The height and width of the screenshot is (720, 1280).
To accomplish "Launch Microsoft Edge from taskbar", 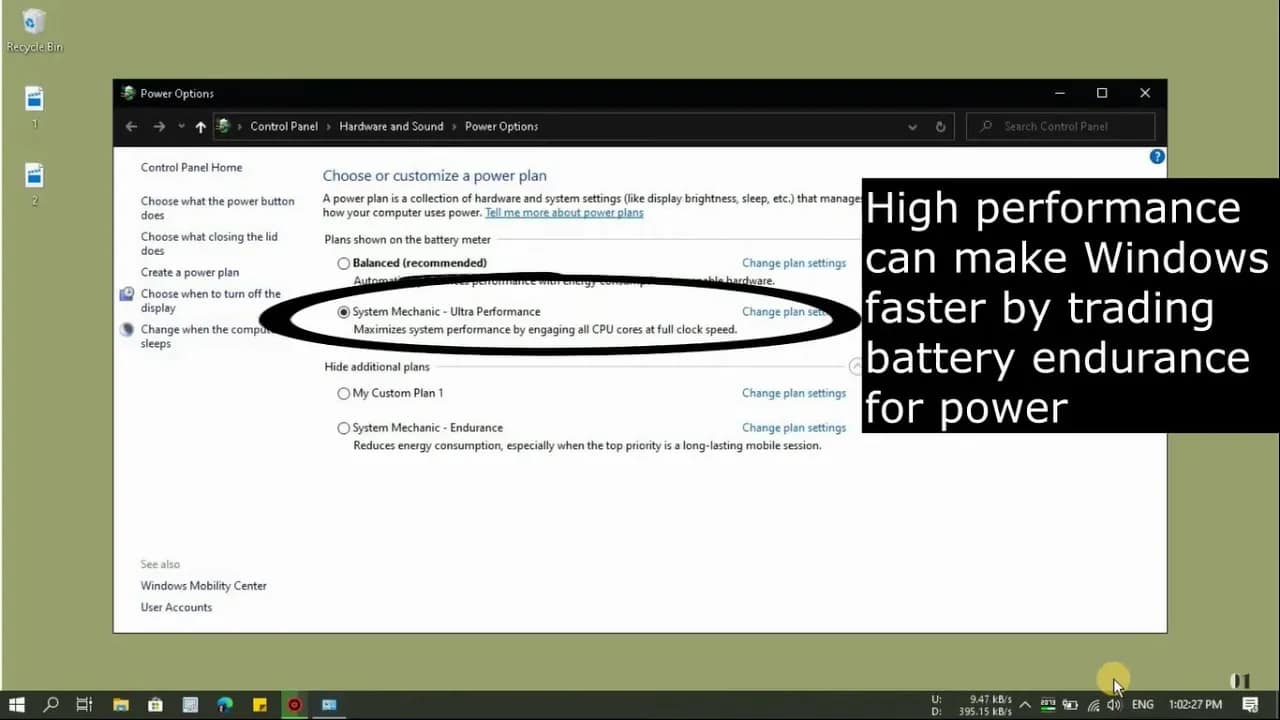I will tap(225, 705).
